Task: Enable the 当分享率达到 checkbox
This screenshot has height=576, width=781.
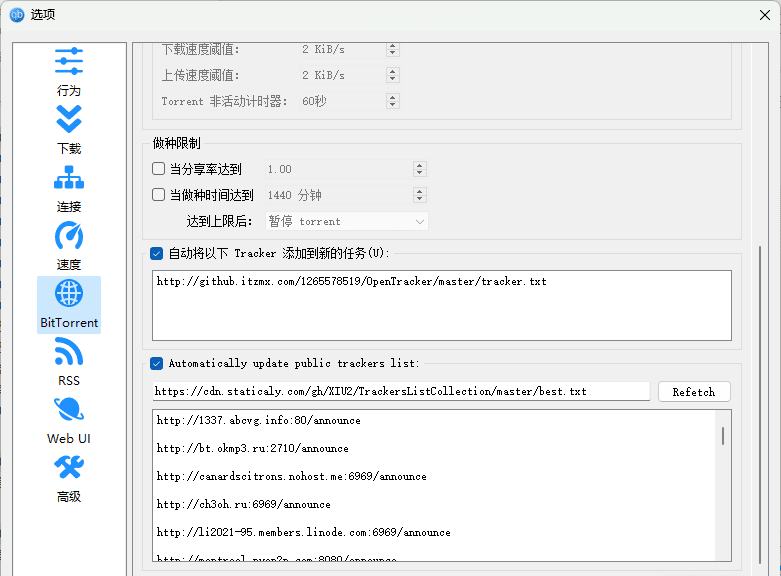Action: click(158, 169)
